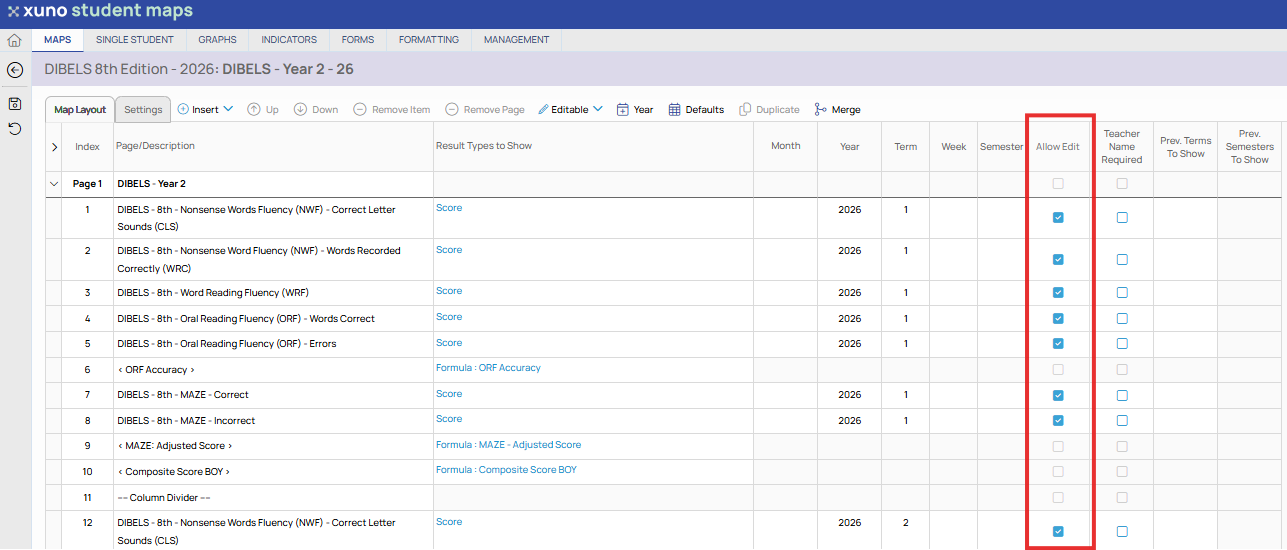The height and width of the screenshot is (550, 1287).
Task: Click Formula : MAZE - Adjusted Score link
Action: (x=508, y=444)
